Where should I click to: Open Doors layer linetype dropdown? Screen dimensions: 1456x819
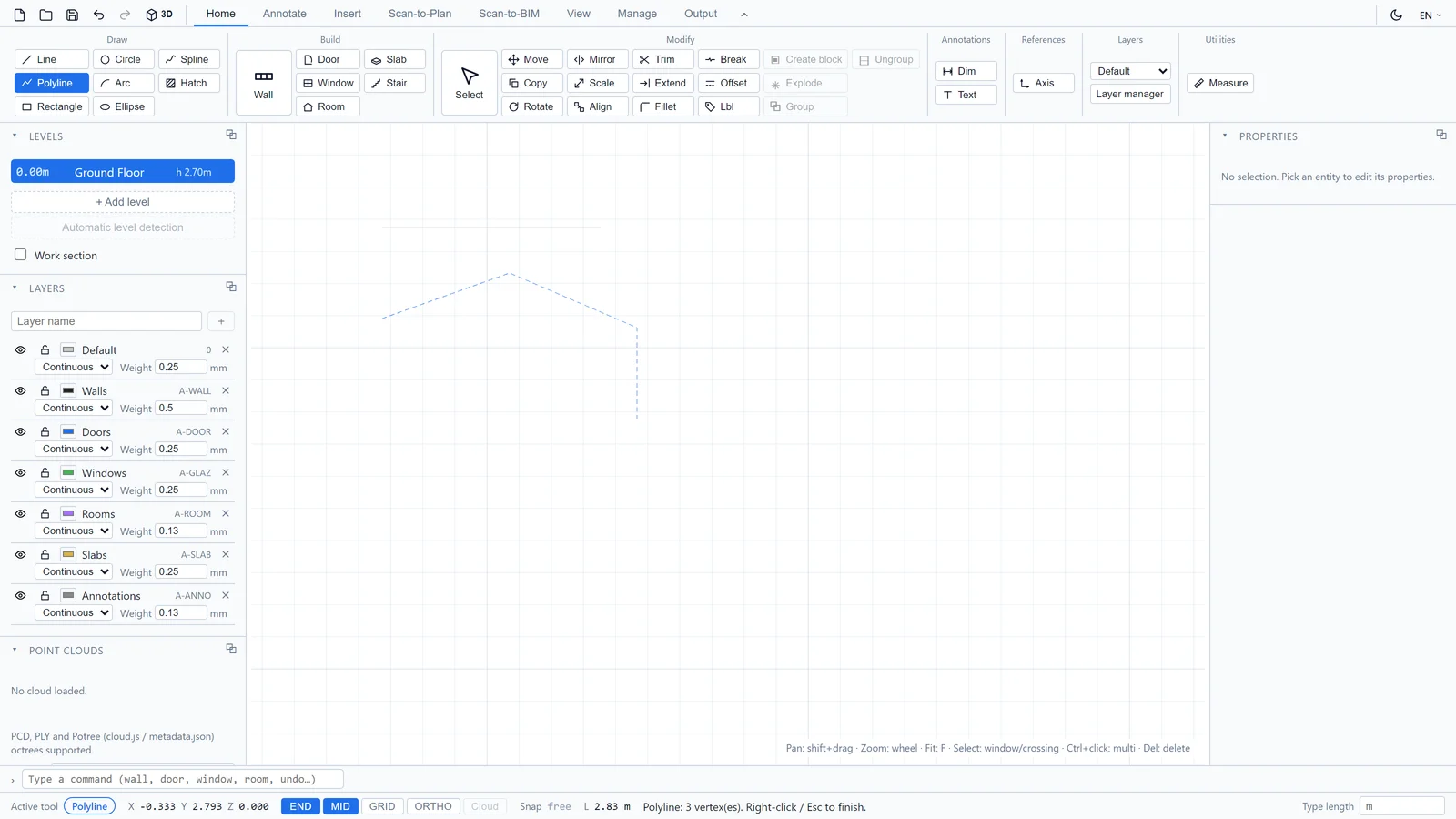tap(74, 449)
